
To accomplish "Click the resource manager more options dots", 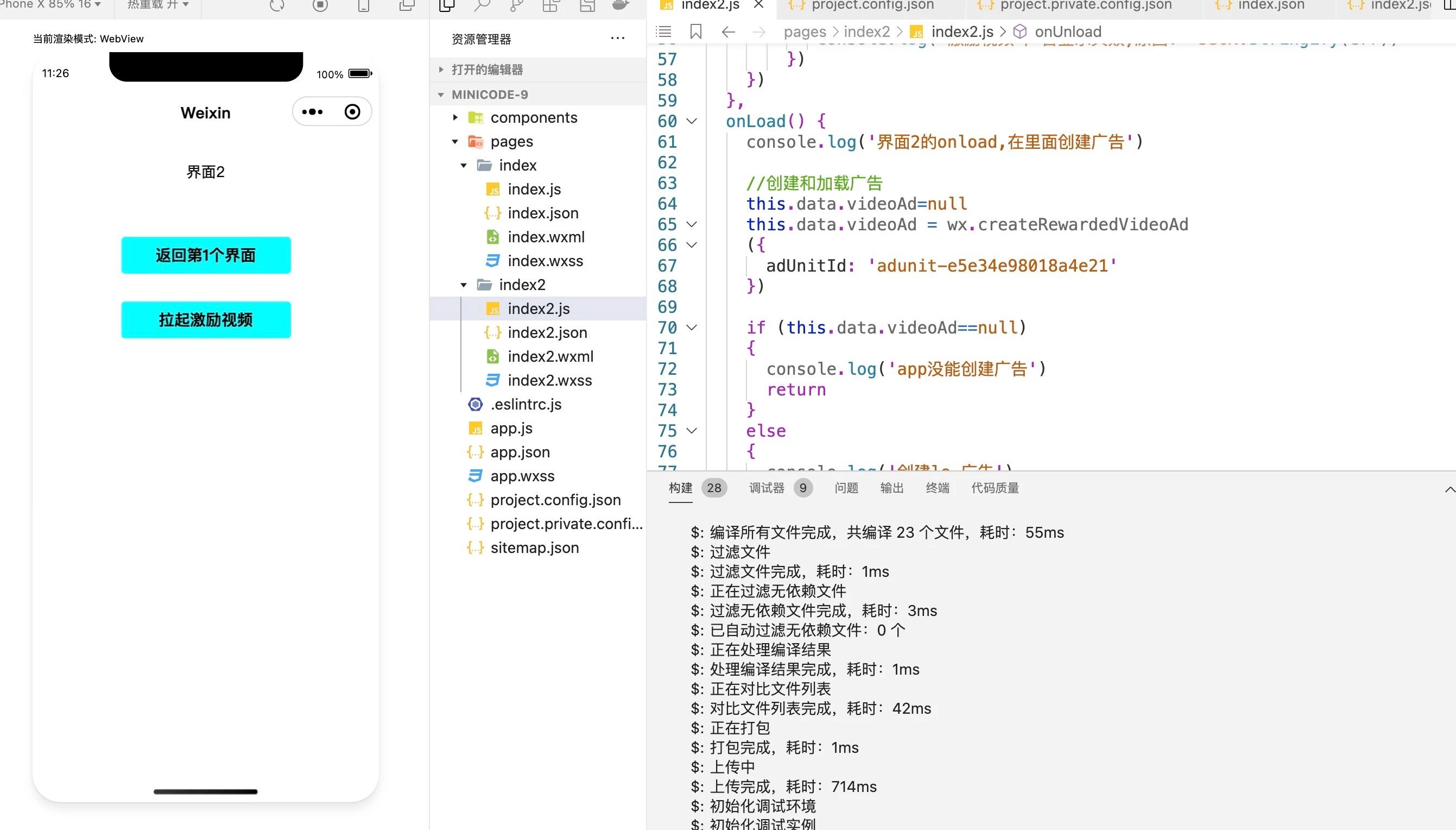I will (x=617, y=38).
